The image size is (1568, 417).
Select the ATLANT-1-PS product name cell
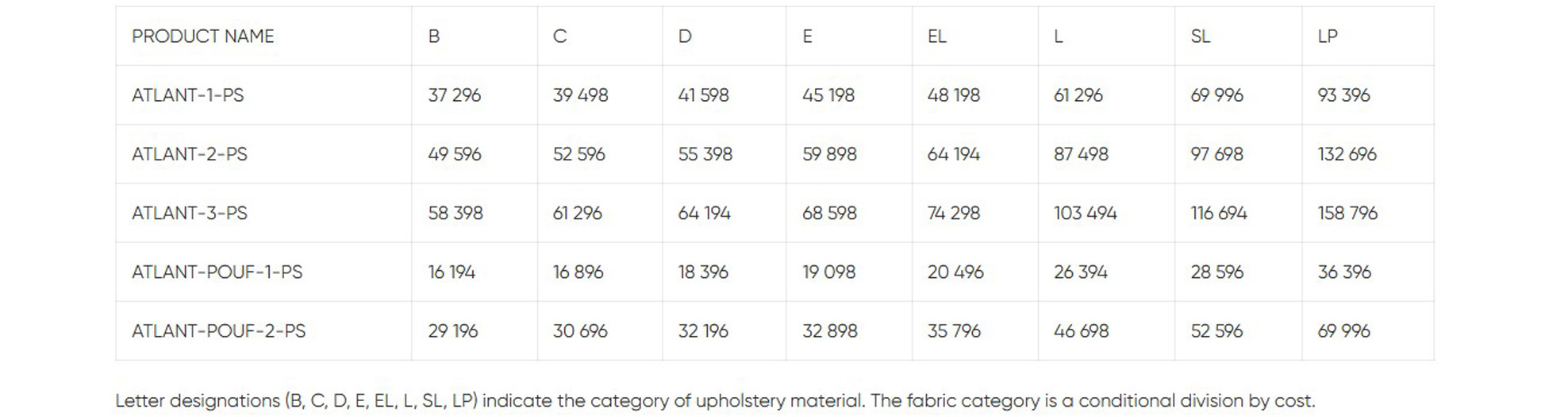(187, 95)
